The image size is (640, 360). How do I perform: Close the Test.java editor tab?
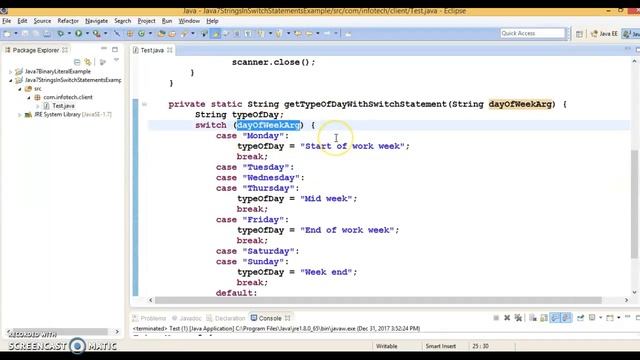click(x=169, y=50)
